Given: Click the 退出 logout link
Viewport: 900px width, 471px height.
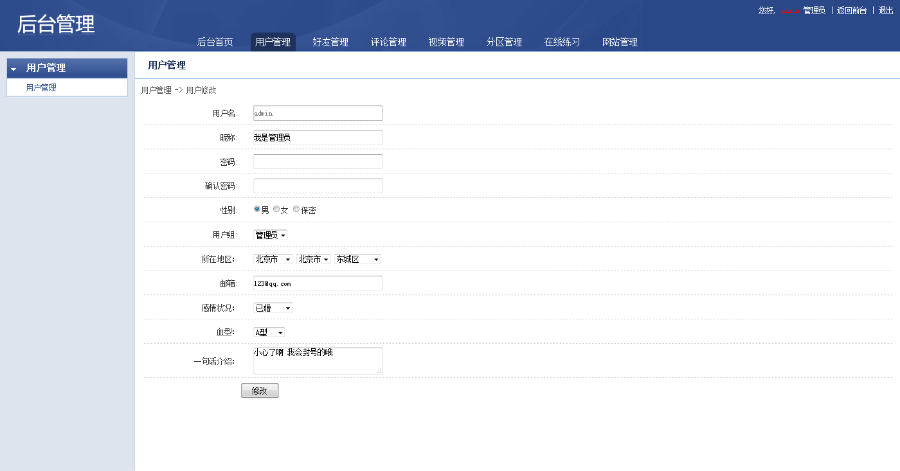Looking at the screenshot, I should click(x=886, y=10).
